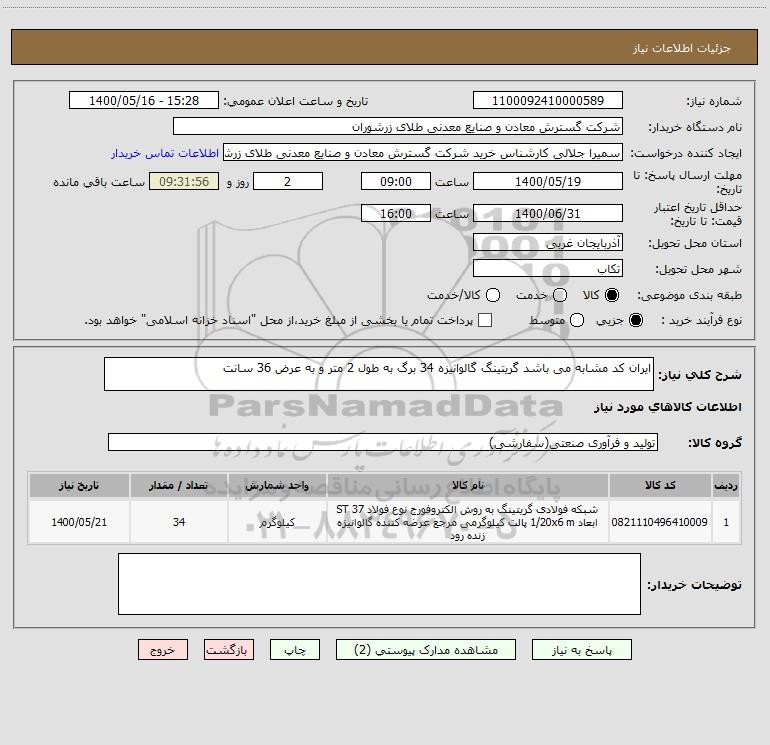Select the نام کالا column header

(468, 485)
